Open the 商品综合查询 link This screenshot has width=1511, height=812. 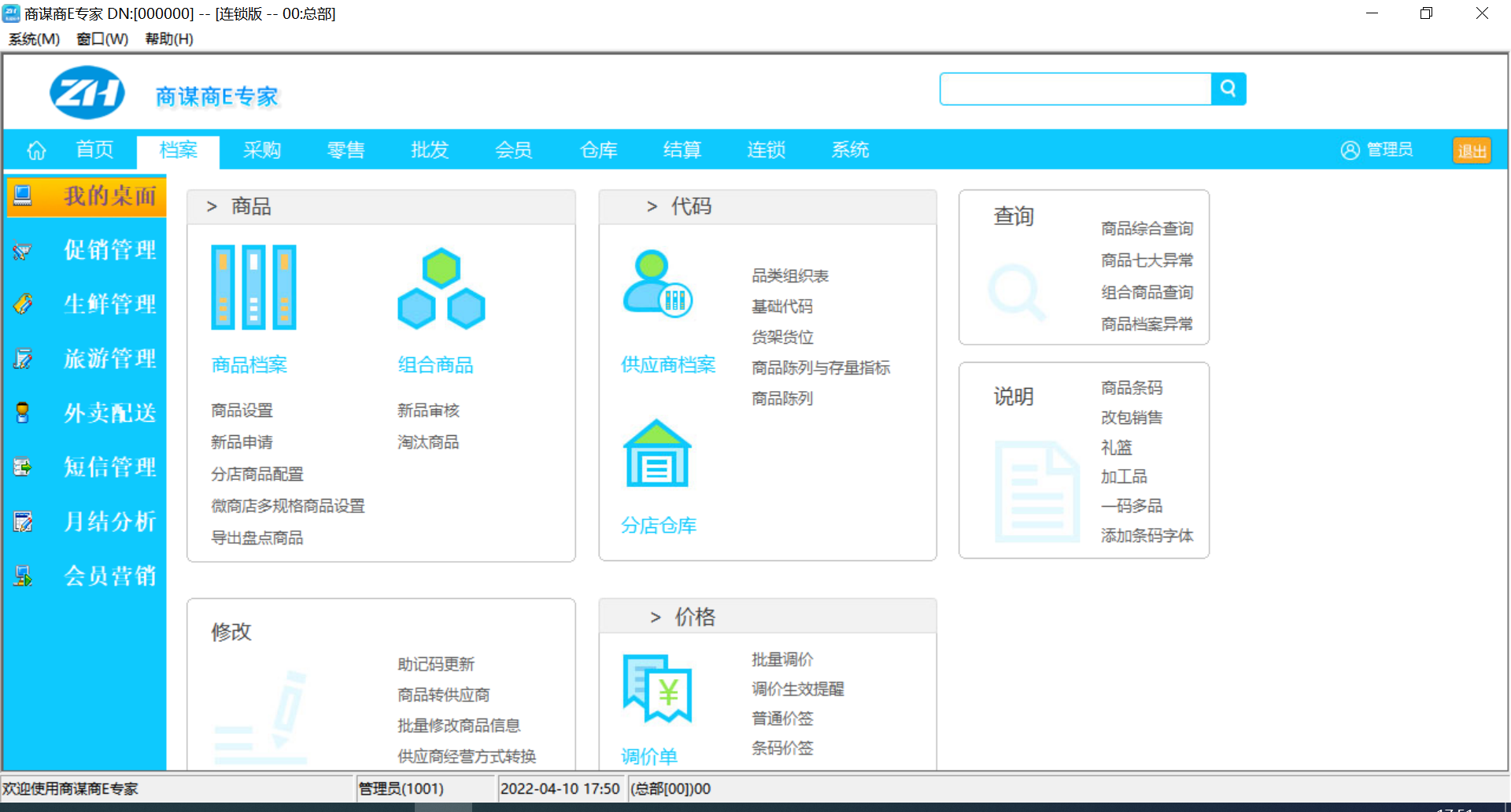click(x=1147, y=229)
